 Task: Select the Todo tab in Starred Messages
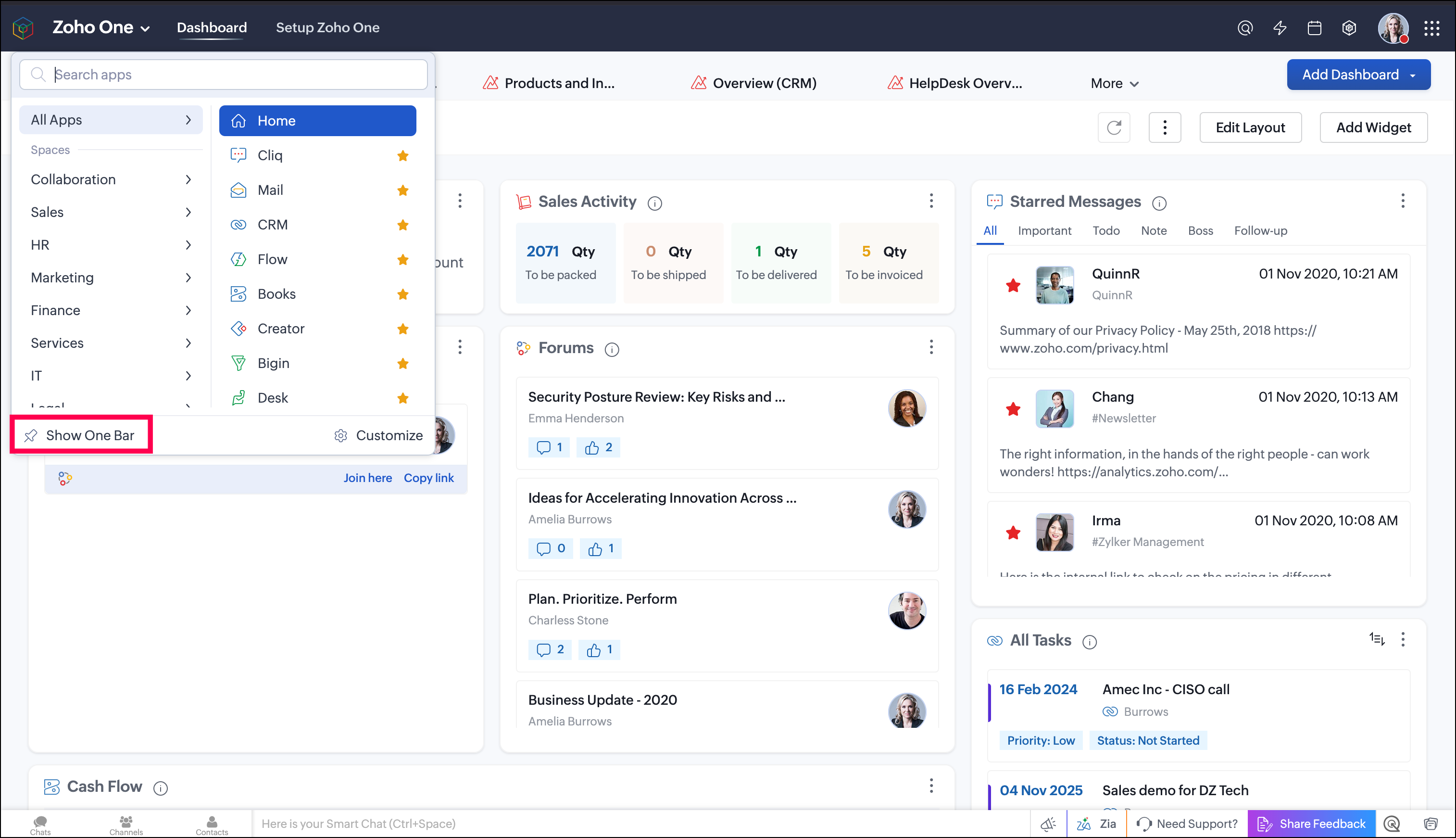click(x=1105, y=231)
